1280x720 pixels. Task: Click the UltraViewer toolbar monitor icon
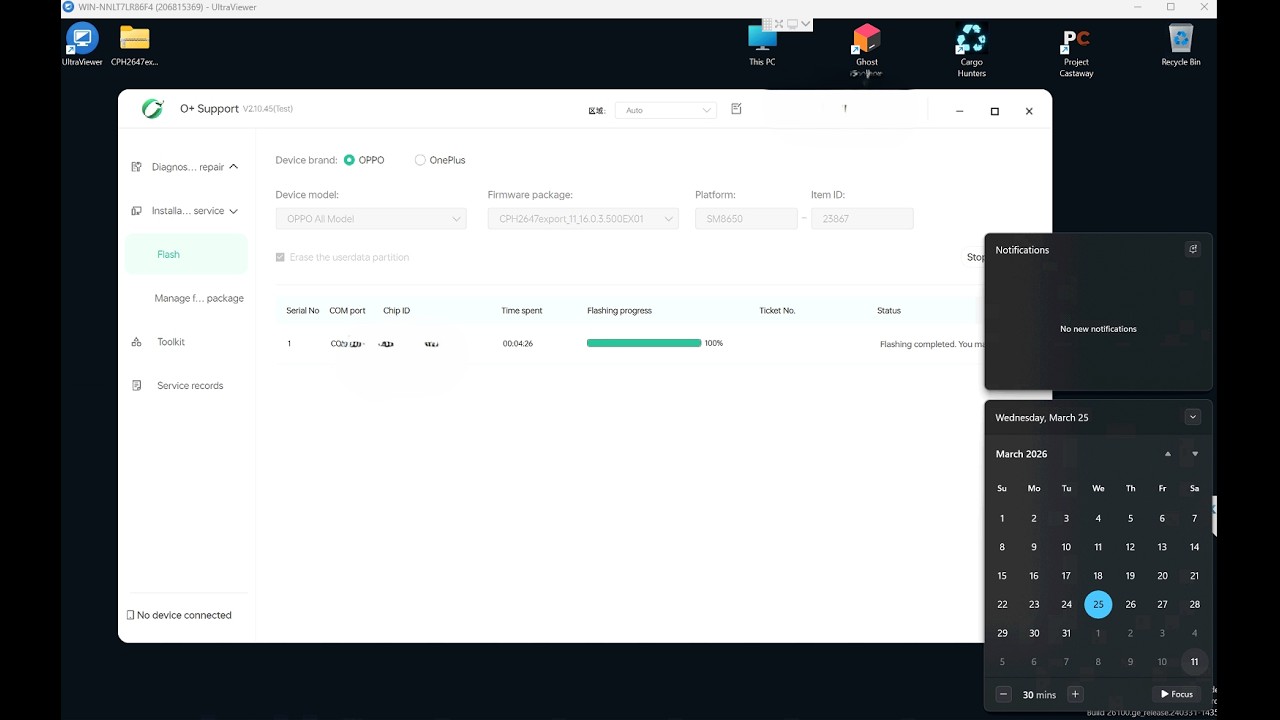792,24
